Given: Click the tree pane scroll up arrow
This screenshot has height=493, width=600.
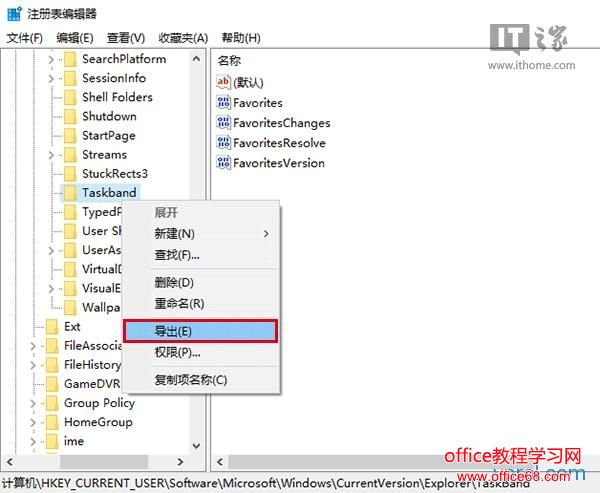Looking at the screenshot, I should pos(196,59).
